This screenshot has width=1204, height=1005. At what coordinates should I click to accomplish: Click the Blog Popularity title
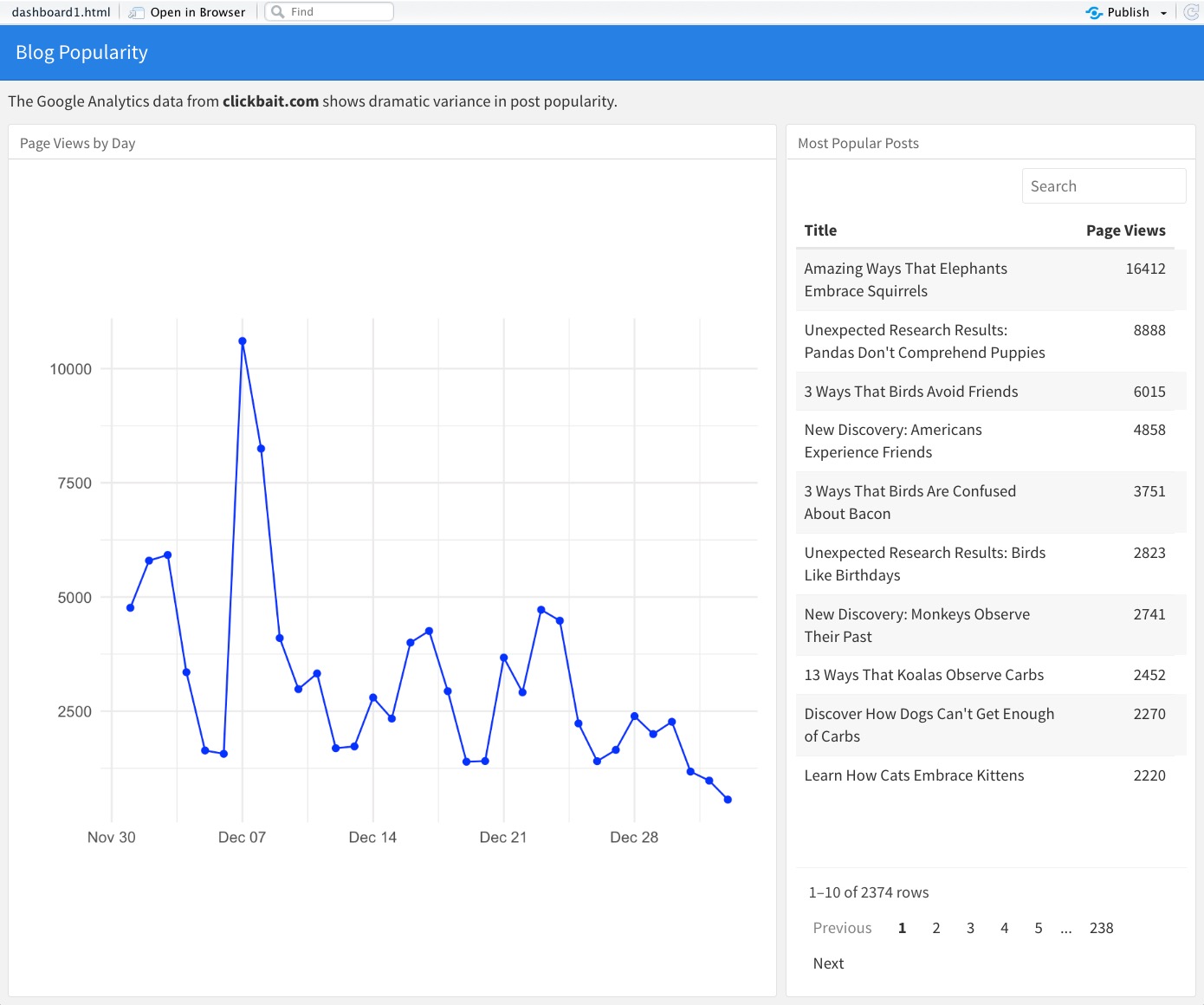coord(81,52)
